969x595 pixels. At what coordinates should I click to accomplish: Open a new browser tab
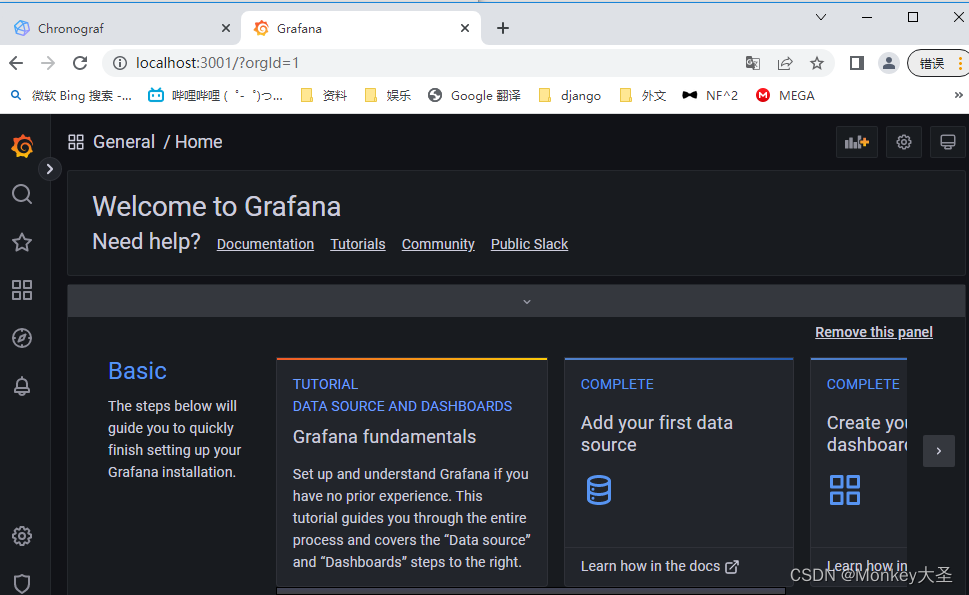502,28
